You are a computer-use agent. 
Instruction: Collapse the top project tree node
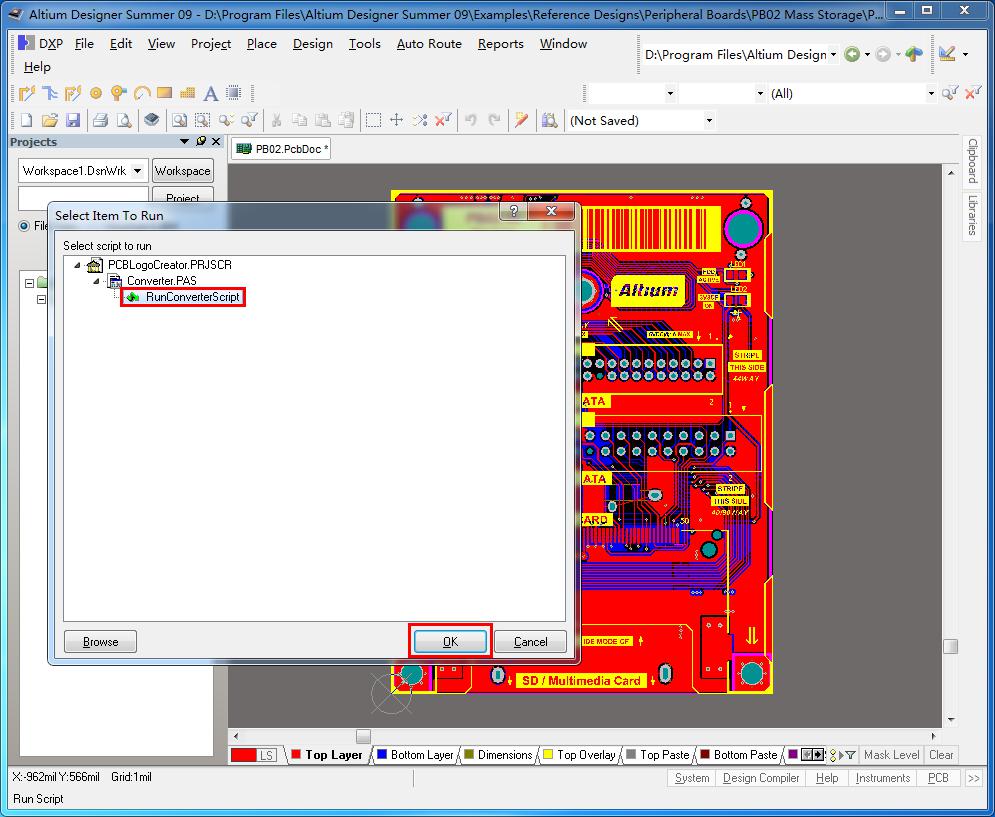click(29, 283)
